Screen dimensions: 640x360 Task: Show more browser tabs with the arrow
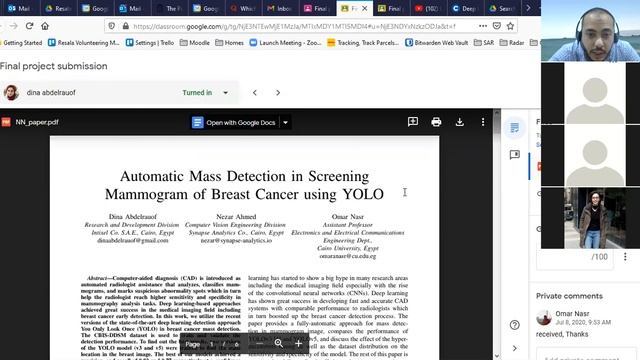point(528,8)
